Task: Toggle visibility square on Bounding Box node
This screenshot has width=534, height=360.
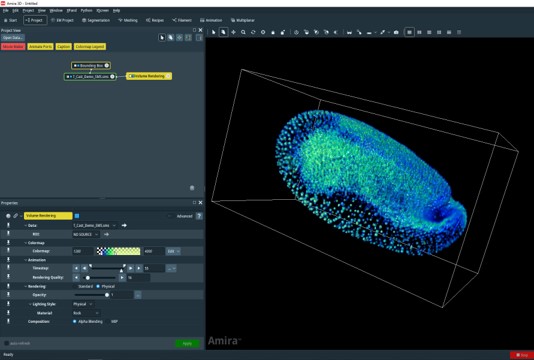Action: (x=78, y=65)
